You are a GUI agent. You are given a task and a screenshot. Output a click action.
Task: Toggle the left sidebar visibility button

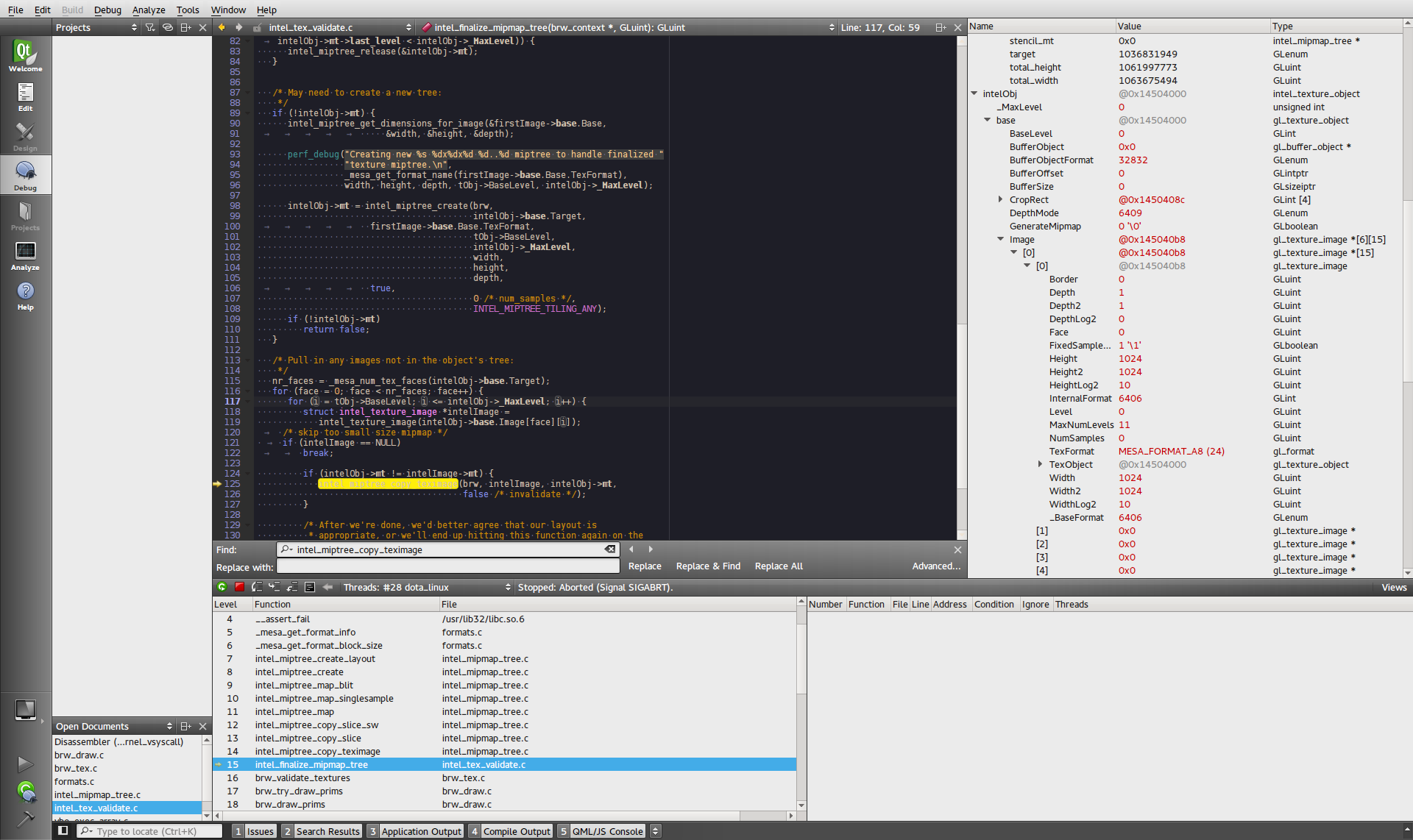pyautogui.click(x=63, y=831)
